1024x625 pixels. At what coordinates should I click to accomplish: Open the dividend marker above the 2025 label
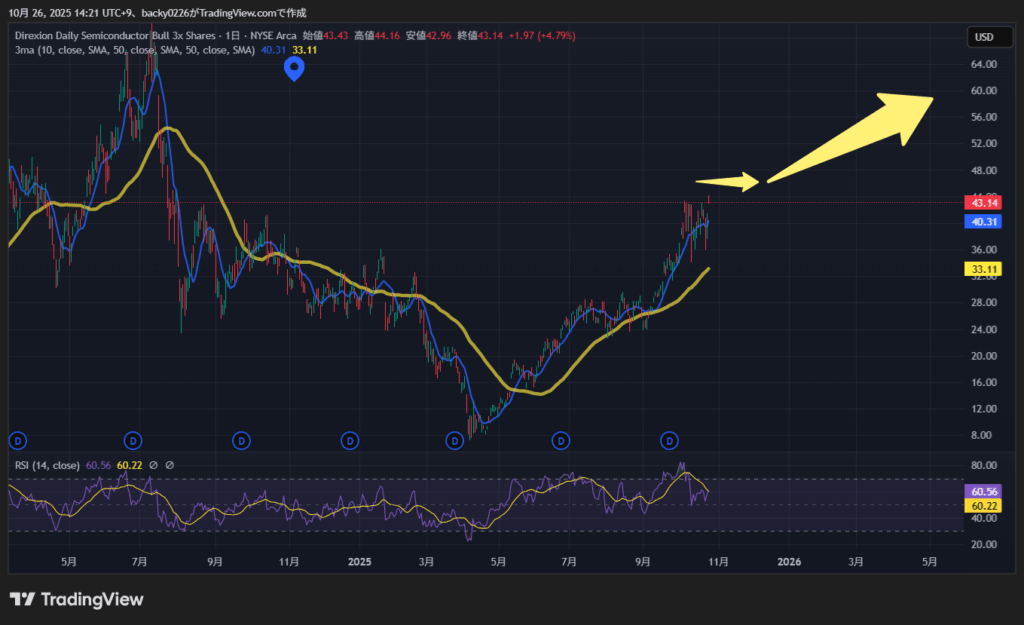[349, 440]
